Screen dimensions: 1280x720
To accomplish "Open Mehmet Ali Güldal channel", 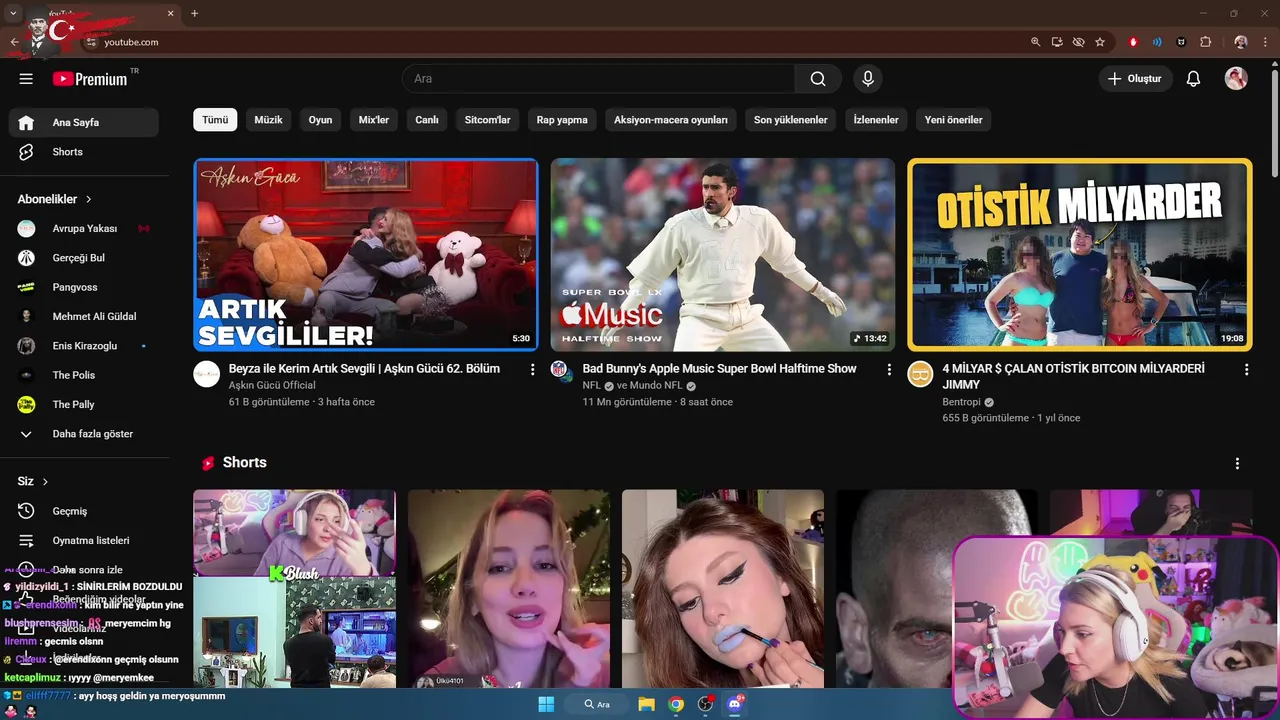I will 84,316.
